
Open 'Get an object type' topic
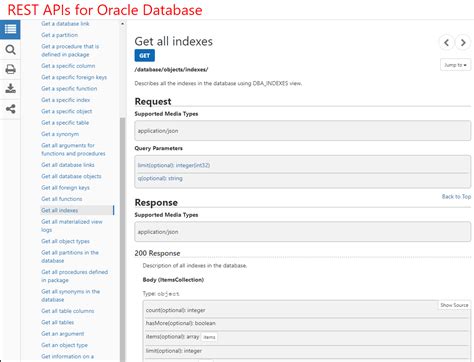coord(64,345)
